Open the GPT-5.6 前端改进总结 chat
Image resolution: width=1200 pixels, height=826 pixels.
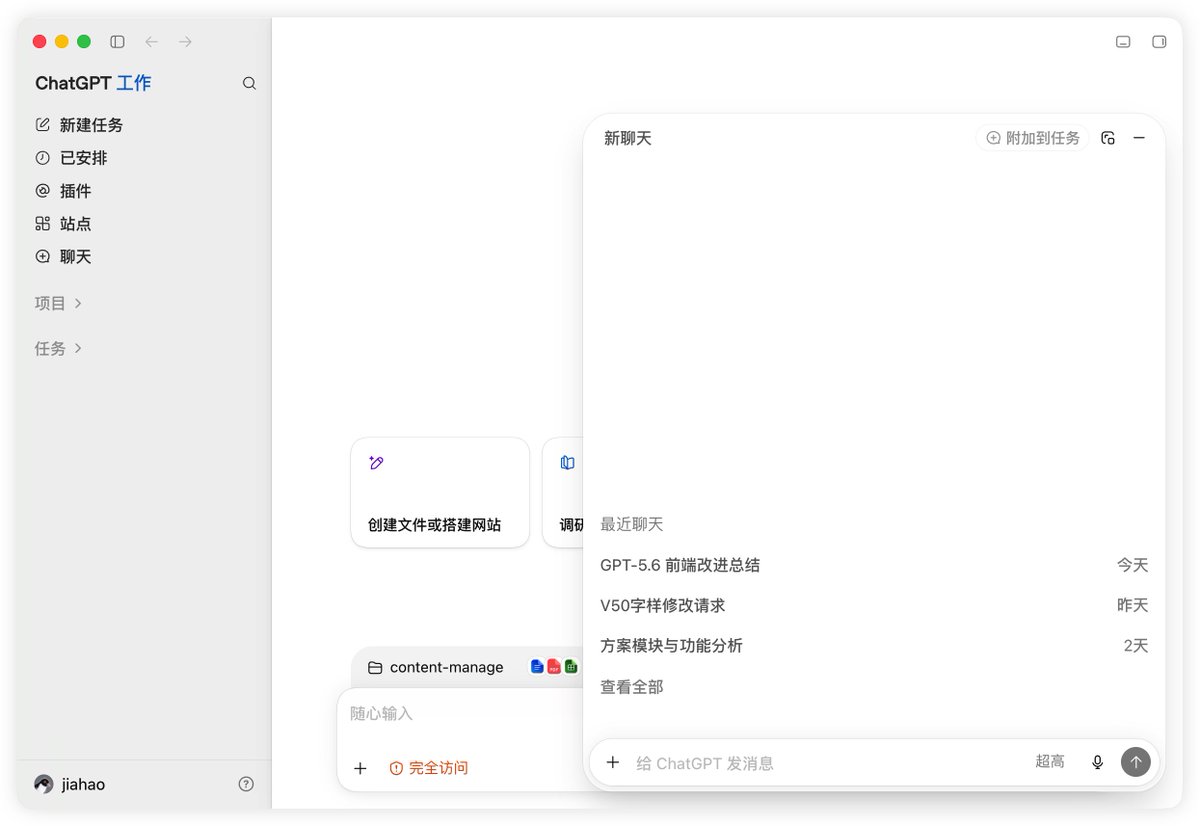874,565
